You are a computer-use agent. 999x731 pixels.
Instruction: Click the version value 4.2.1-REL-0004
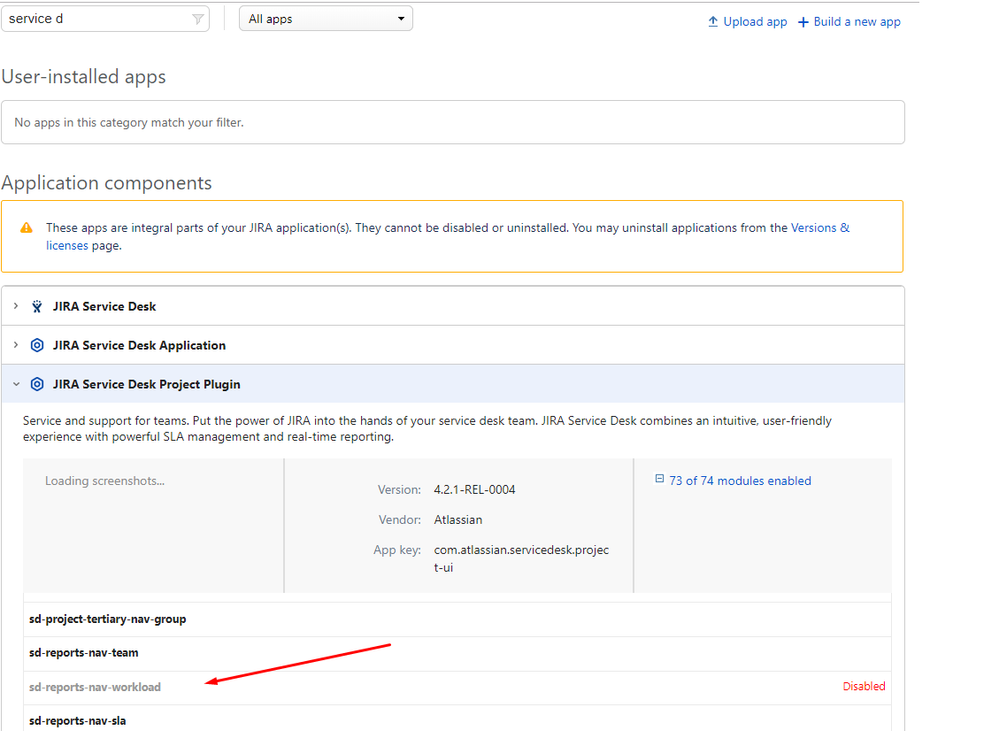[475, 489]
